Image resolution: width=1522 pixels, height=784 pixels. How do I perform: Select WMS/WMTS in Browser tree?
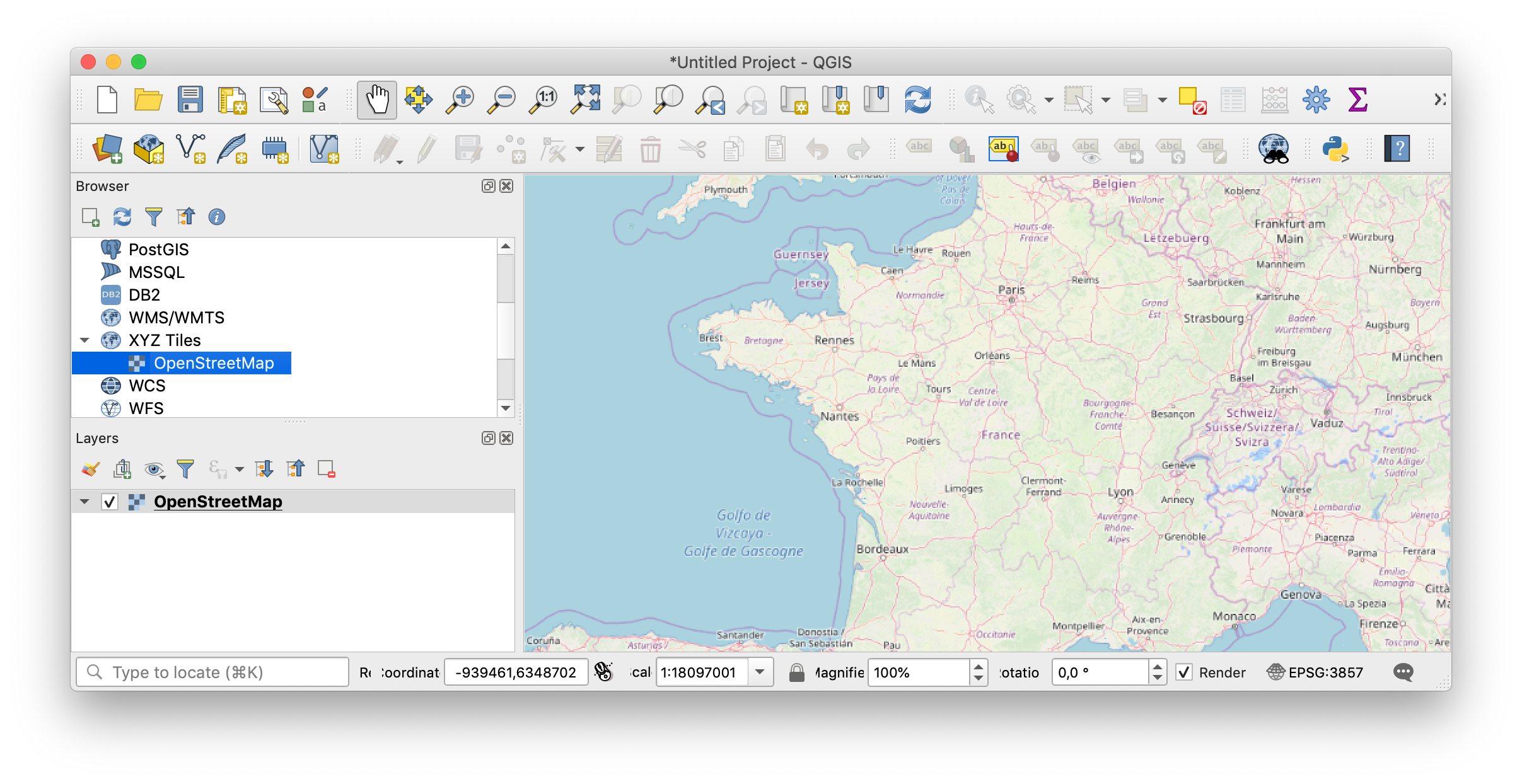click(177, 318)
